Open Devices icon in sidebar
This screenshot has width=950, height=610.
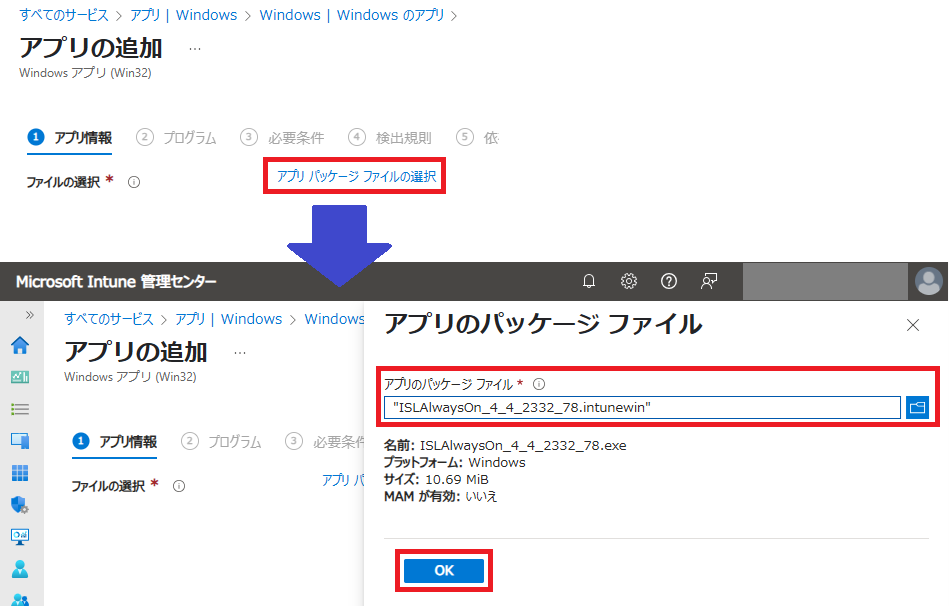20,440
